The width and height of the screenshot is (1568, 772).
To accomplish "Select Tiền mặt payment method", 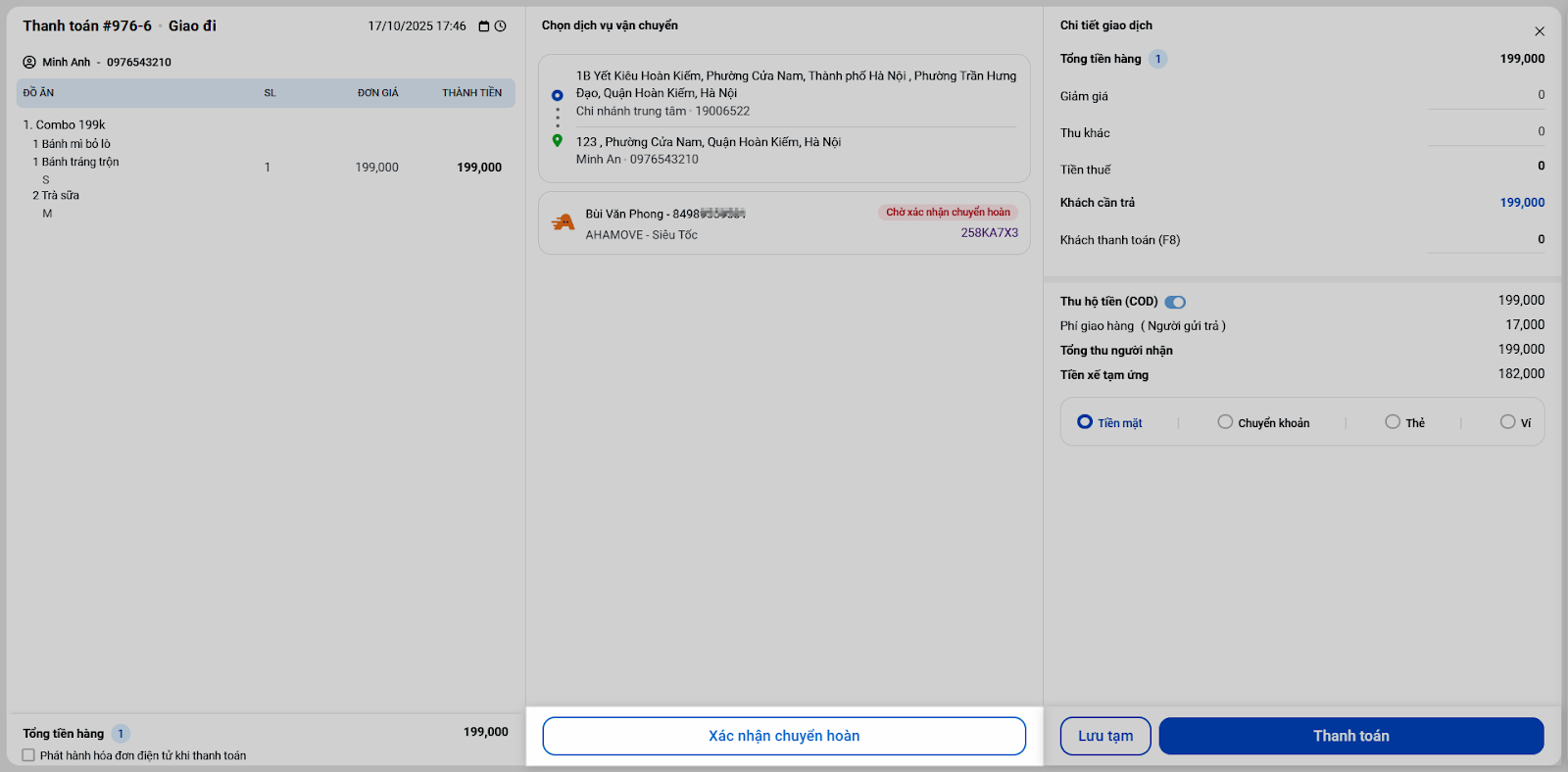I will pyautogui.click(x=1109, y=422).
